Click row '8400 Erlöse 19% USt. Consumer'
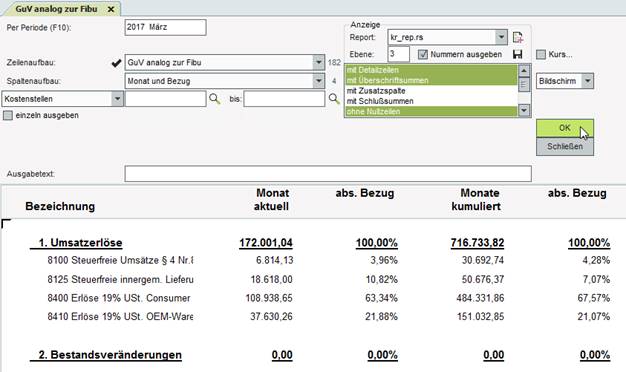Viewport: 626px width, 372px height. [x=119, y=298]
